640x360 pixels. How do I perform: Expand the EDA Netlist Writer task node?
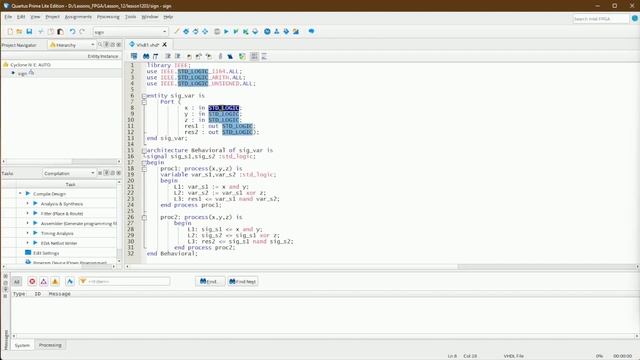point(28,243)
